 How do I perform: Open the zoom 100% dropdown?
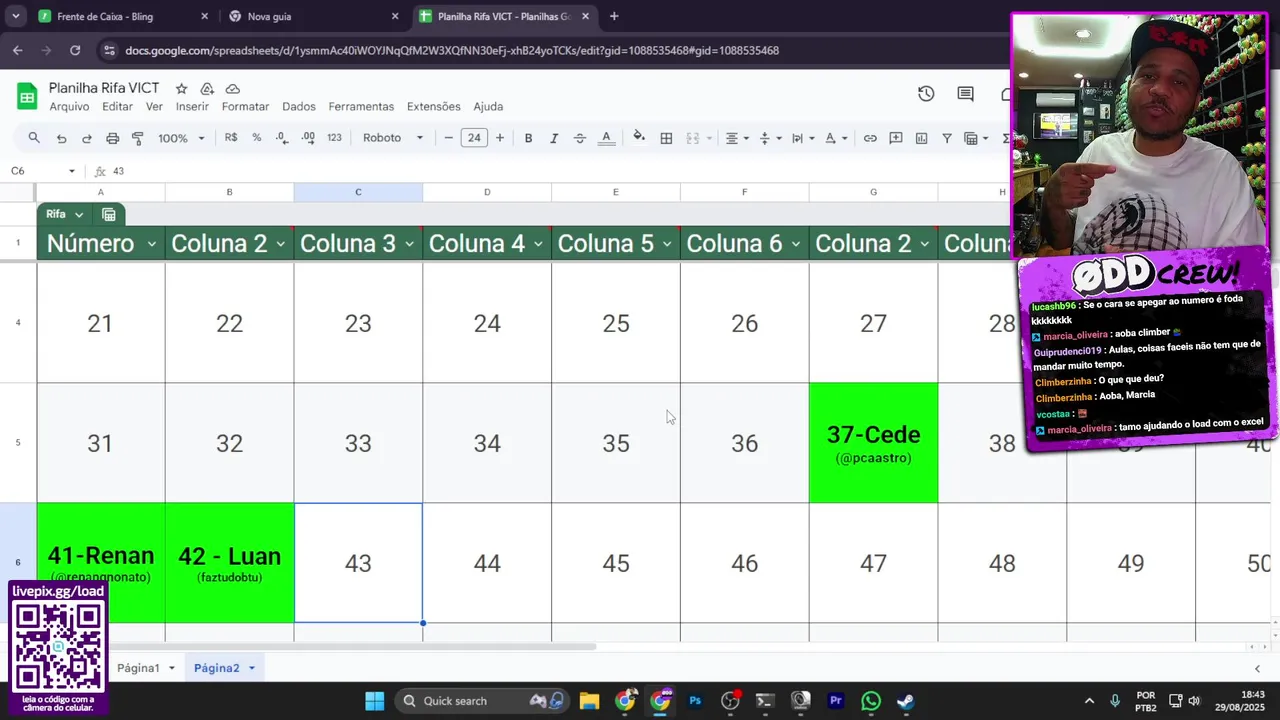[181, 138]
